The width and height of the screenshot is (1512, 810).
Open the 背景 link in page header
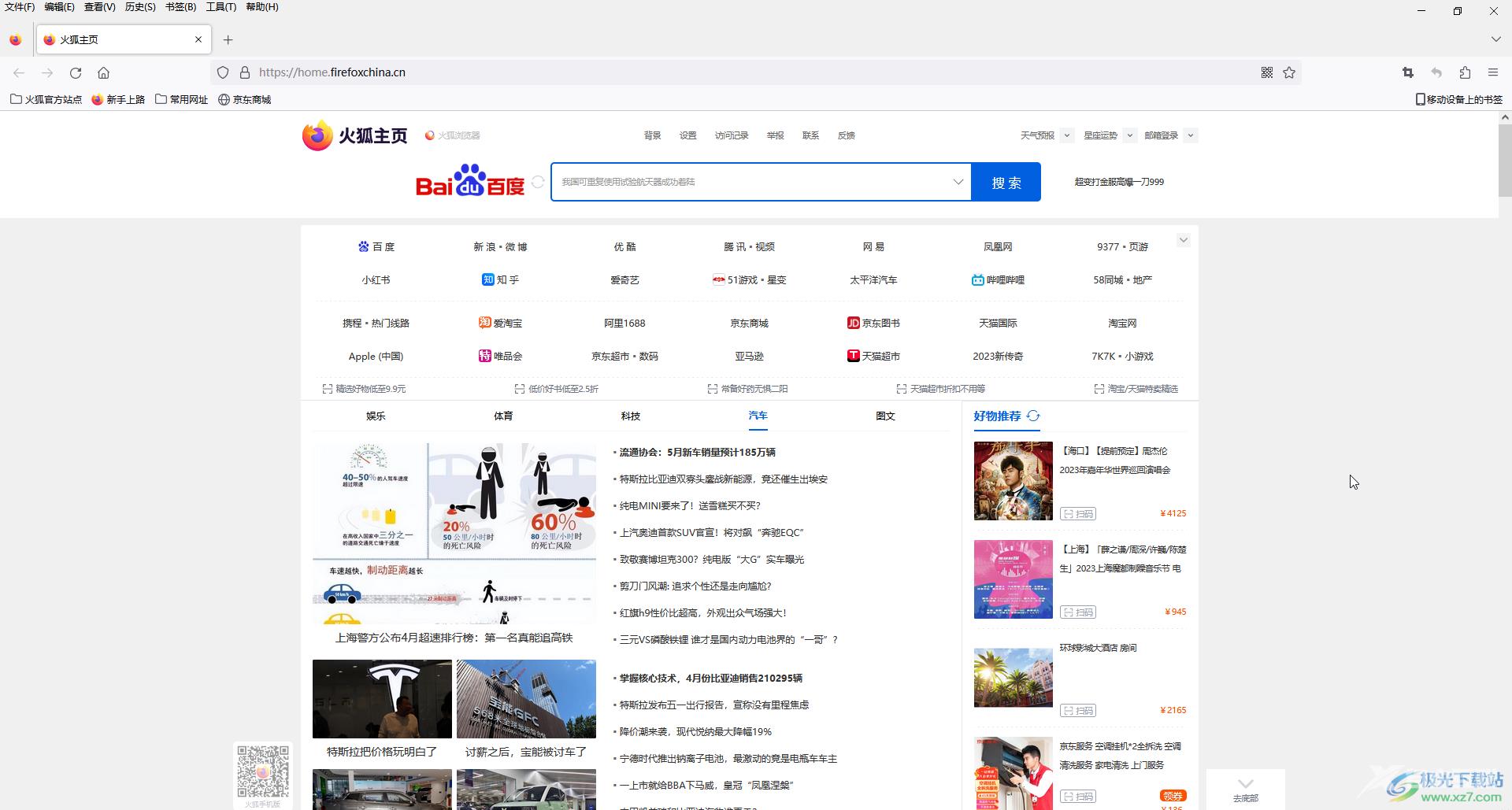(x=653, y=135)
